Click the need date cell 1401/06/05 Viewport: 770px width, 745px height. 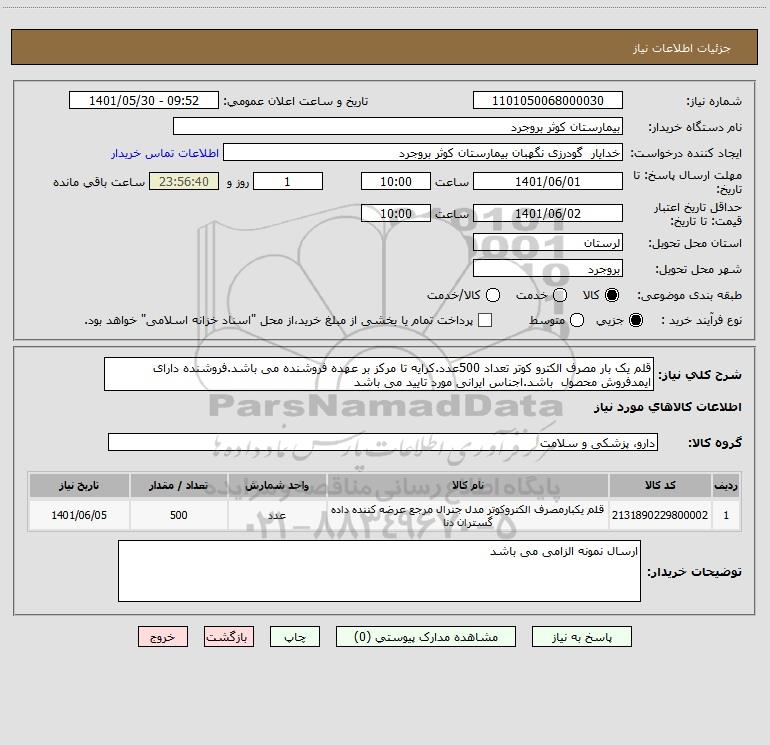pos(79,515)
